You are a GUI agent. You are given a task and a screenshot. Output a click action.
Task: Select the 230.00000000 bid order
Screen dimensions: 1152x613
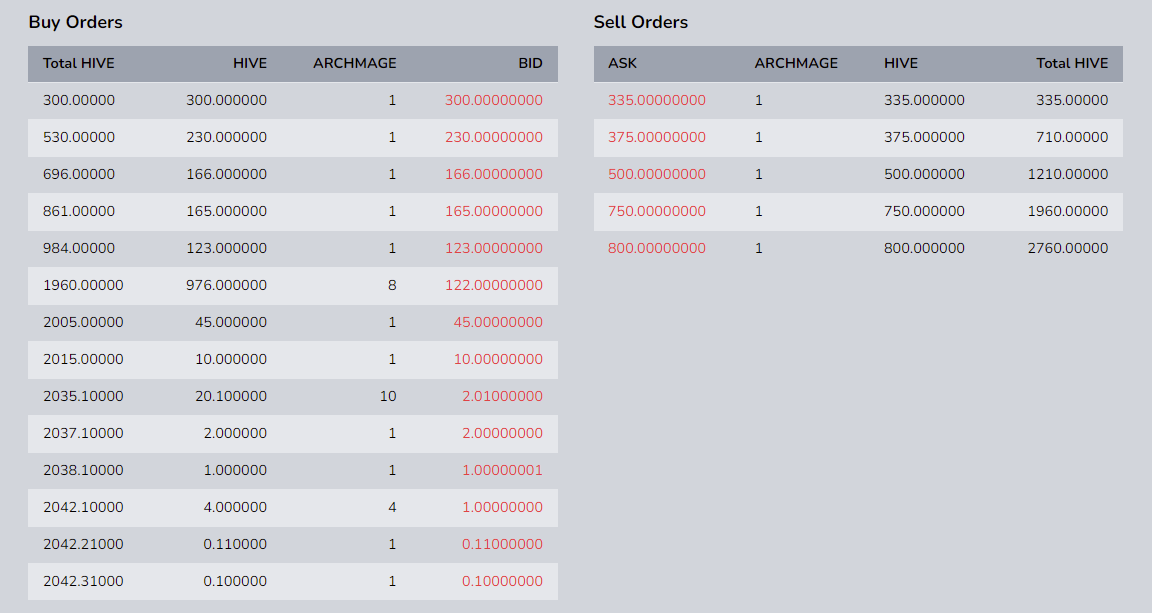click(x=494, y=137)
